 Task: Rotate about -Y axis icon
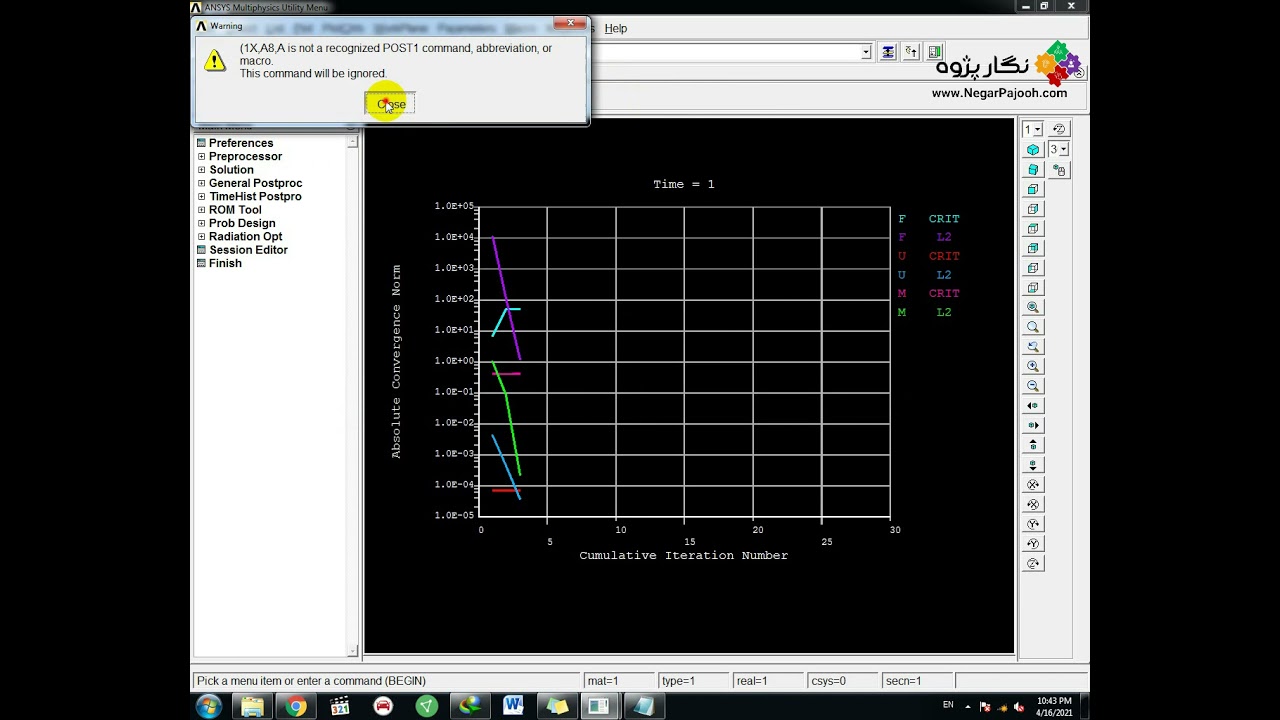point(1033,544)
